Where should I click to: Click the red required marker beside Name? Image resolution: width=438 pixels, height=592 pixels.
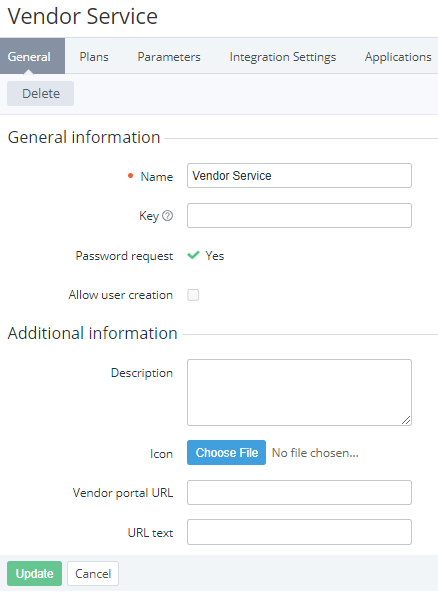point(130,176)
